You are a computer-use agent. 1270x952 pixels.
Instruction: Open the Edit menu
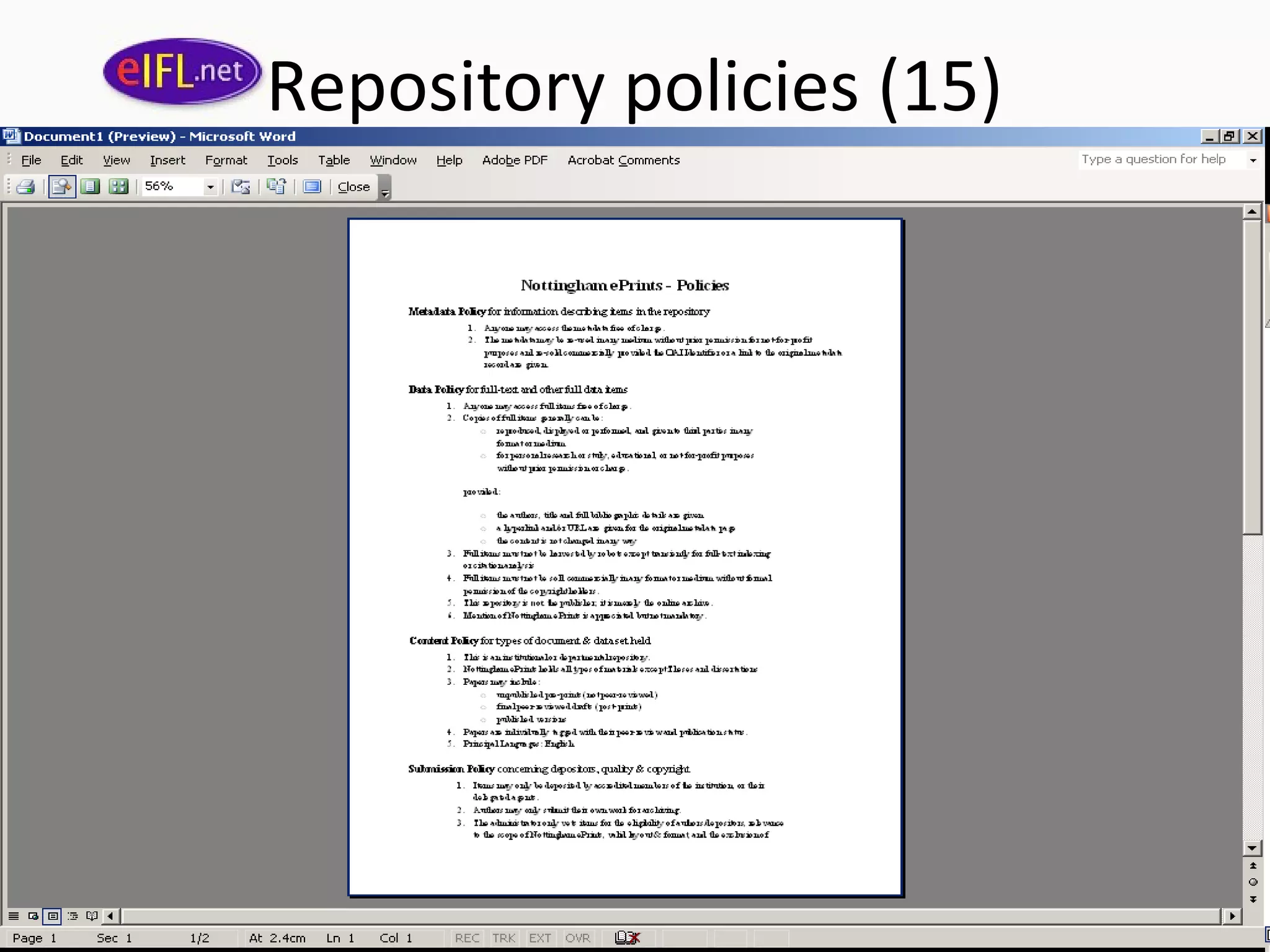coord(71,160)
